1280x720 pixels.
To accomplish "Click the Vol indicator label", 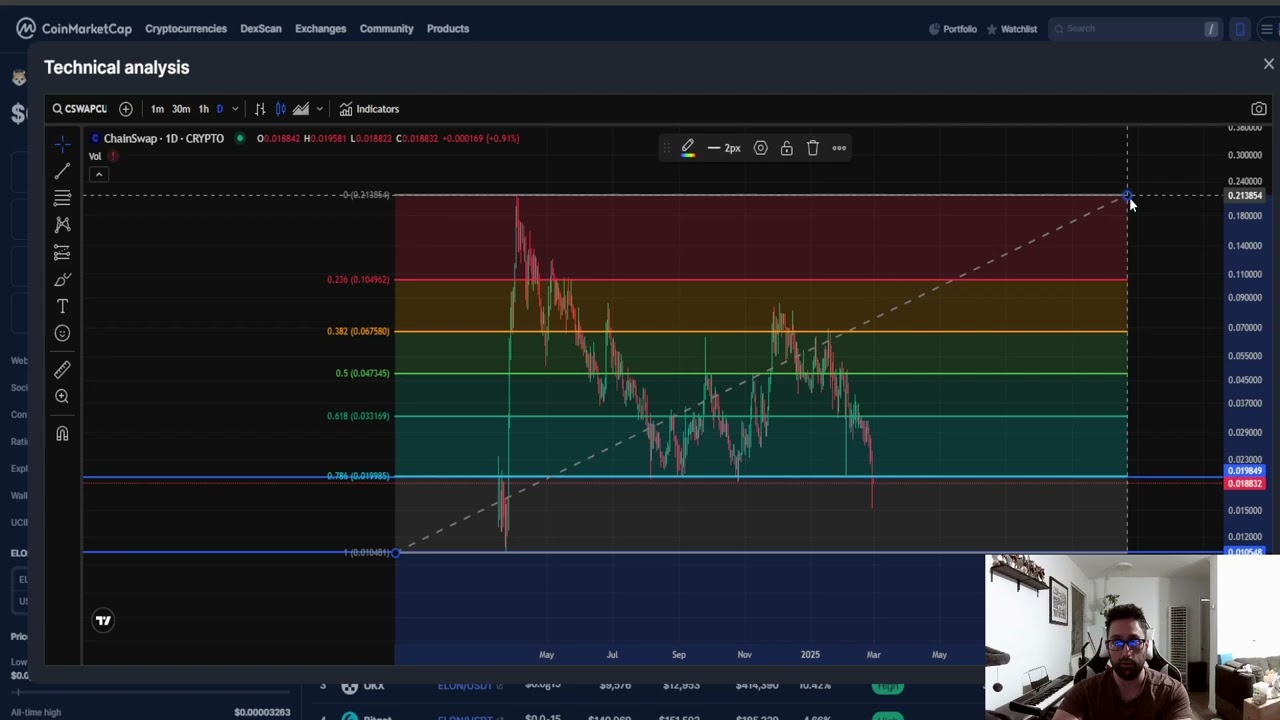I will [95, 156].
